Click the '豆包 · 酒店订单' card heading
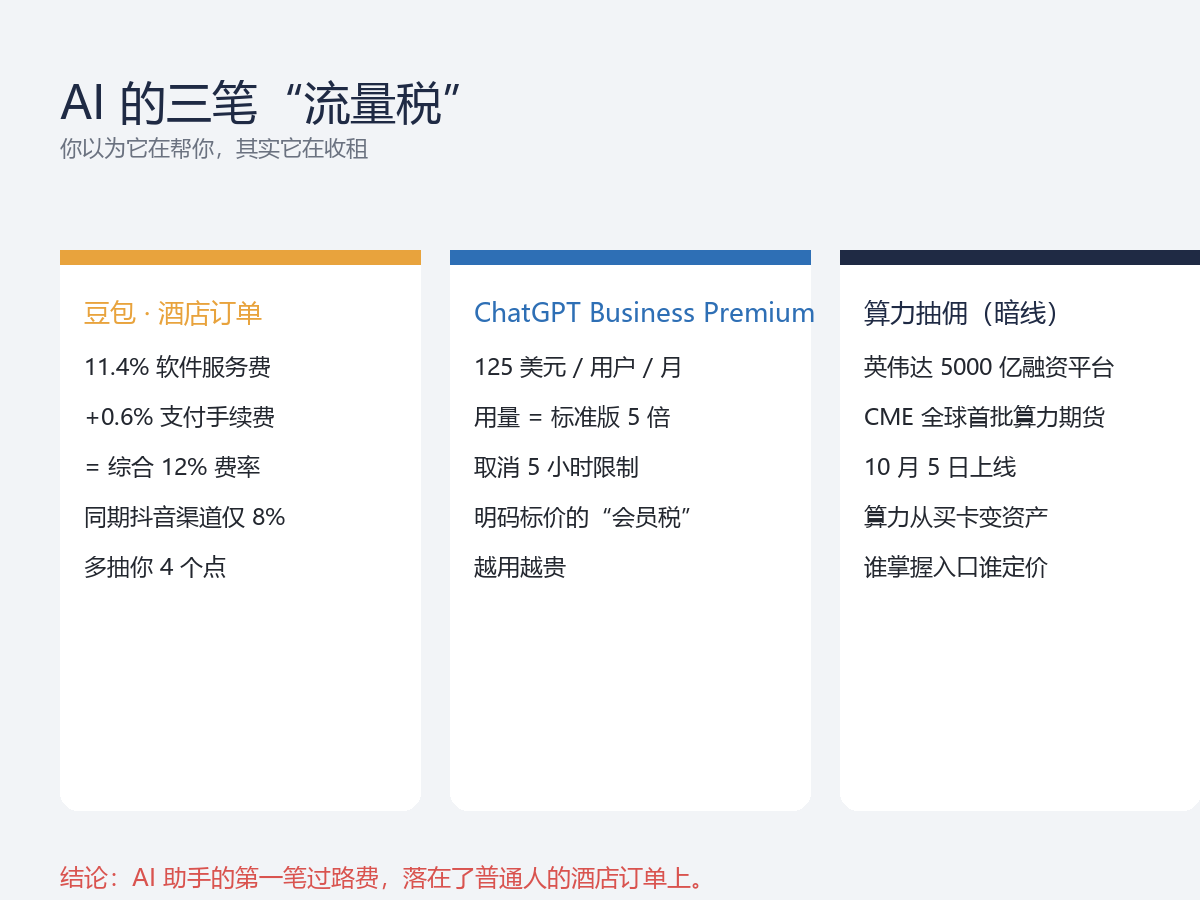Viewport: 1200px width, 900px height. click(173, 313)
